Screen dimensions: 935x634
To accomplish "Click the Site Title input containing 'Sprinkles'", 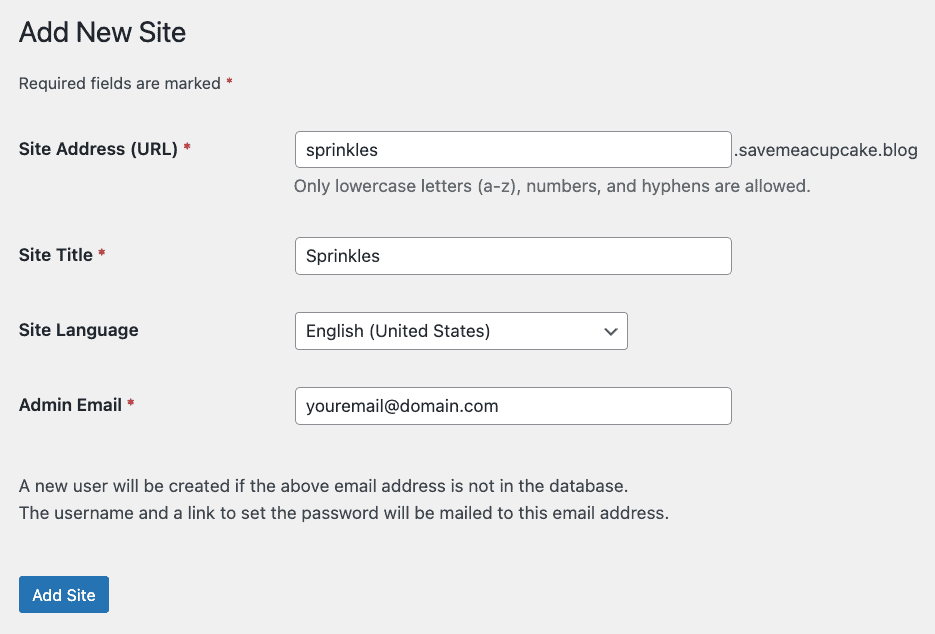I will point(512,256).
